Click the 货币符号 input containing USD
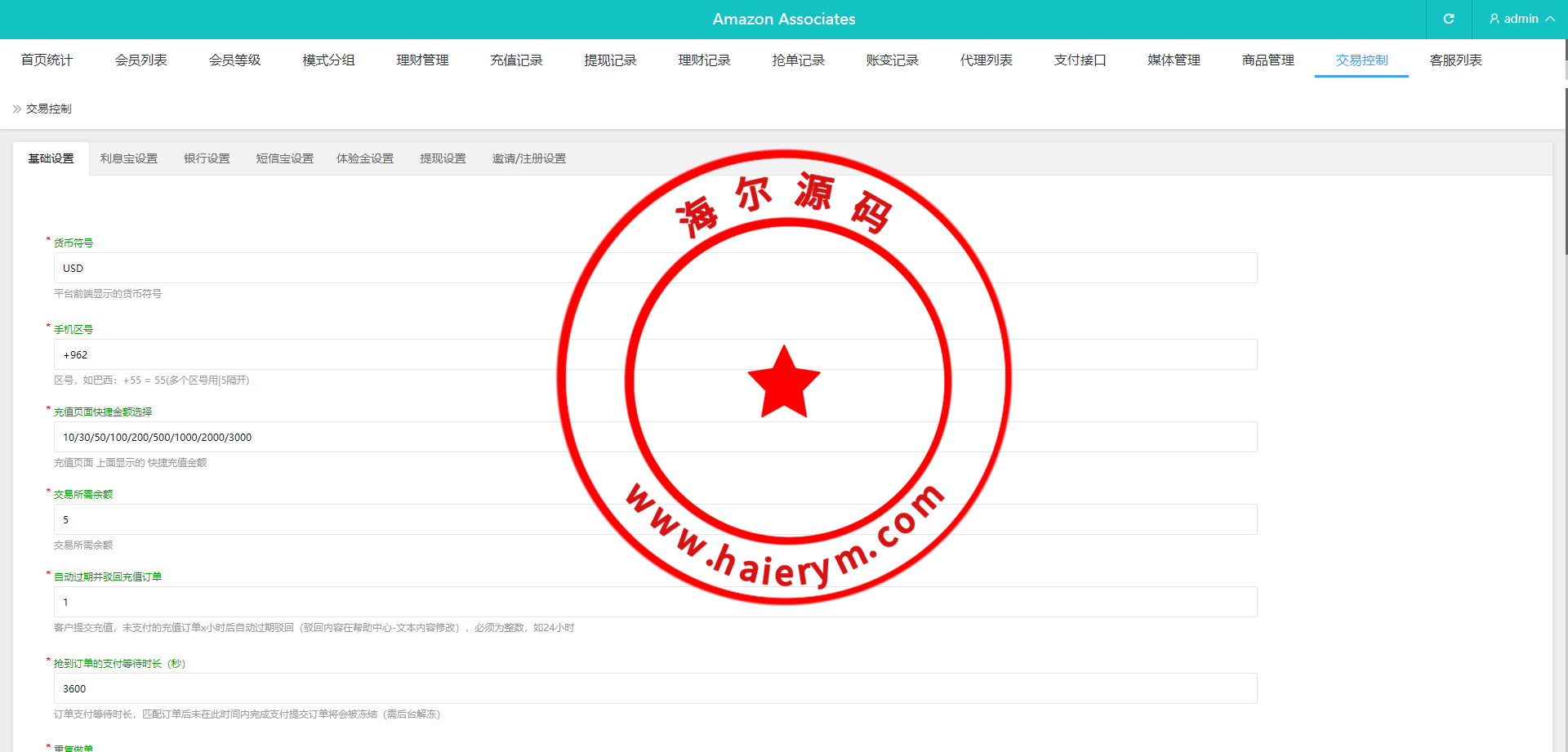This screenshot has width=1568, height=752. coord(655,268)
